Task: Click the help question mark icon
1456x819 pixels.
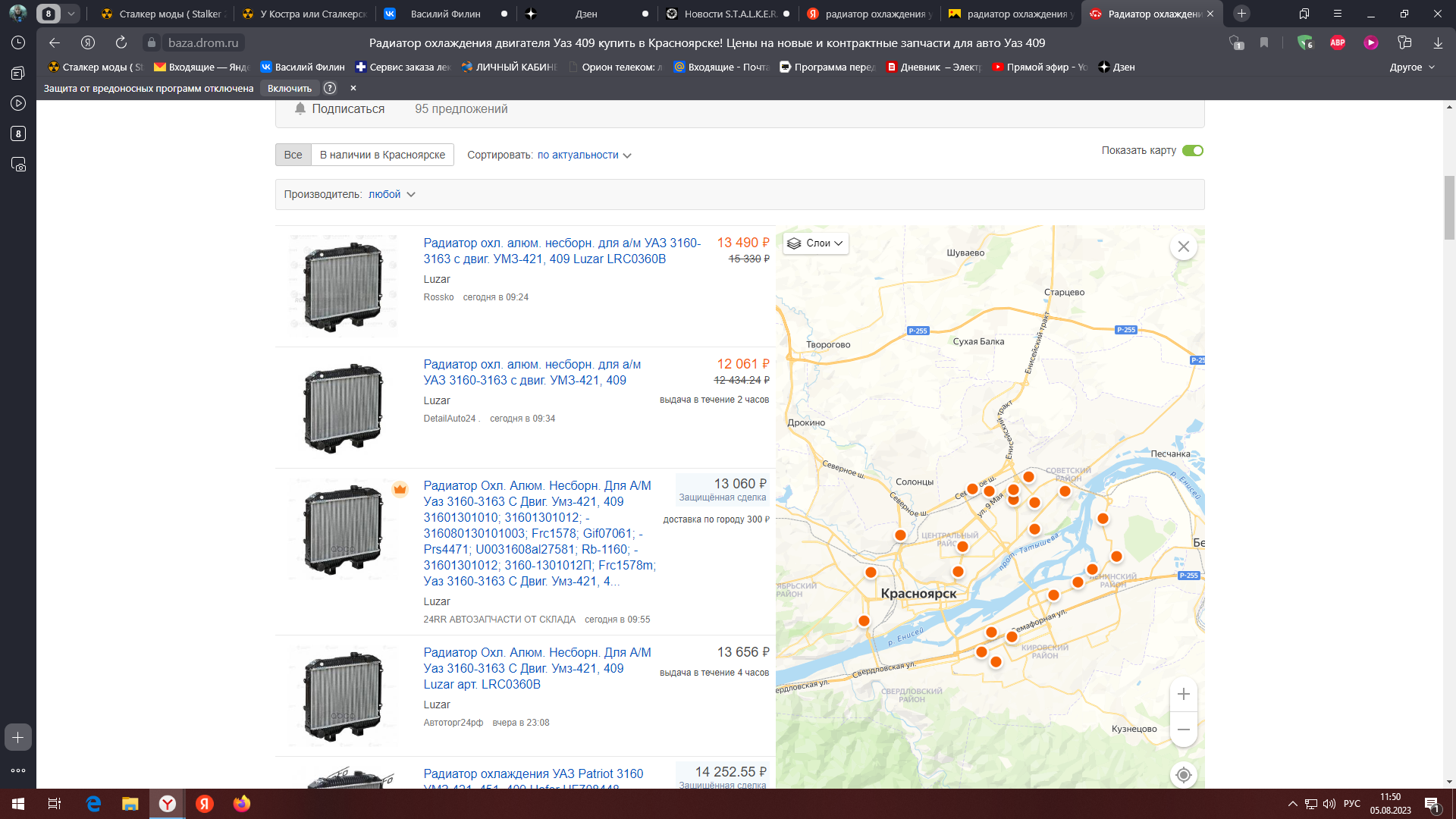Action: click(330, 88)
